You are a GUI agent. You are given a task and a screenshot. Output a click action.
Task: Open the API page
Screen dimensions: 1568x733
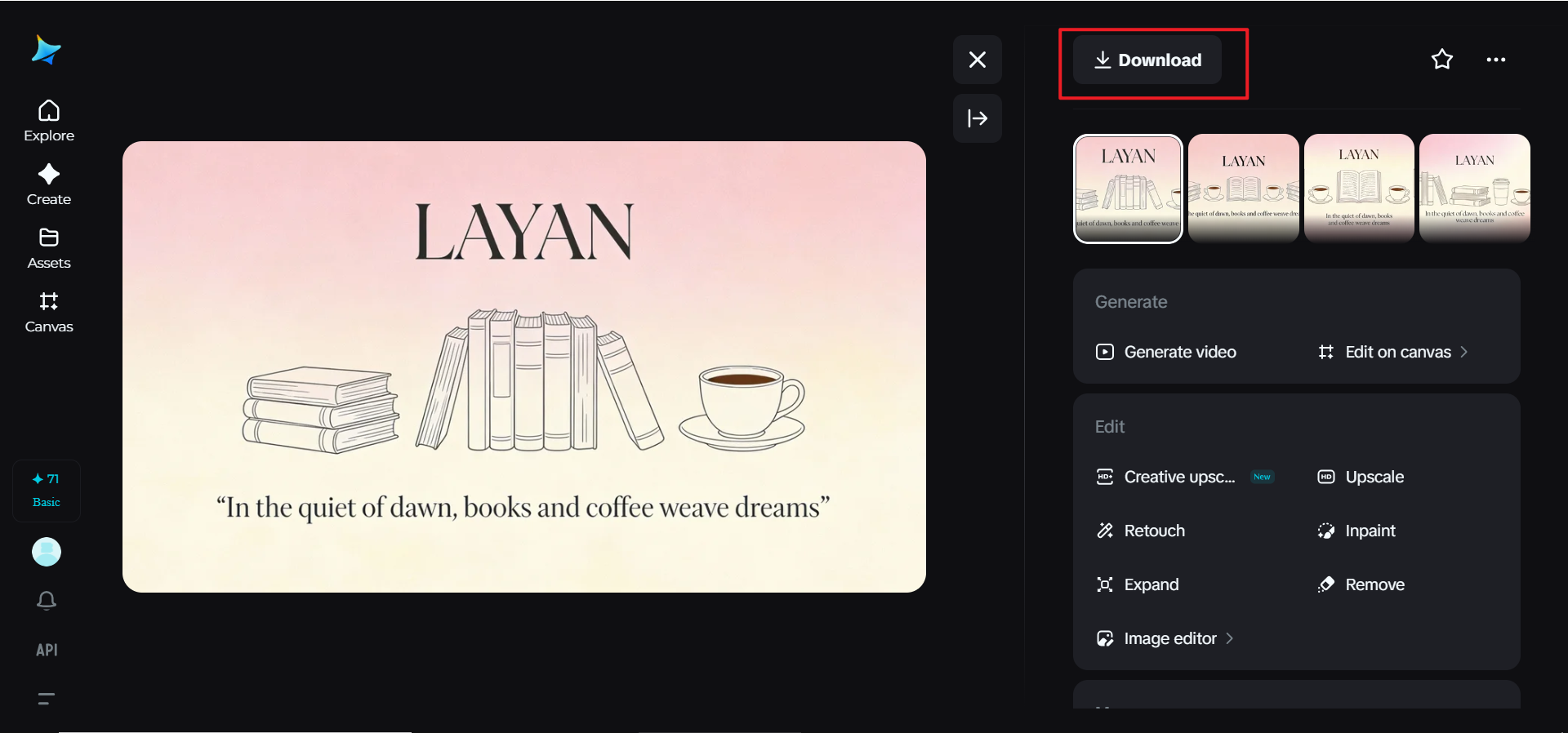pyautogui.click(x=47, y=650)
